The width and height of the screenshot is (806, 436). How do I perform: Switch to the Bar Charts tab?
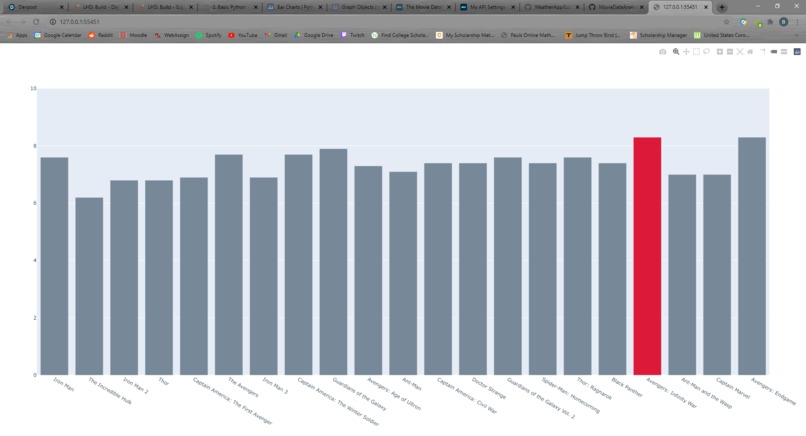point(295,7)
